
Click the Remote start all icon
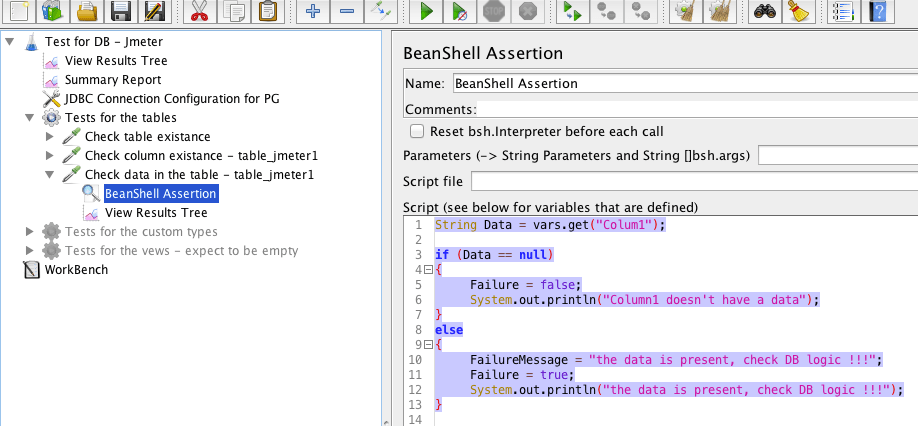(x=573, y=11)
